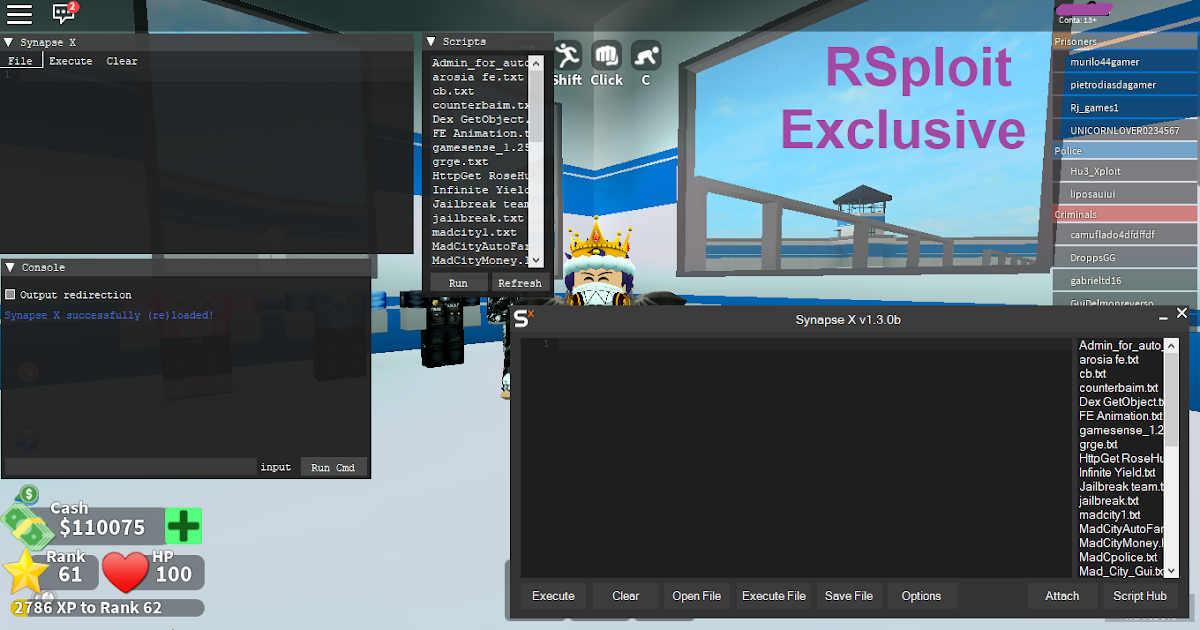The image size is (1200, 630).
Task: Open the Script Hub
Action: coord(1140,596)
